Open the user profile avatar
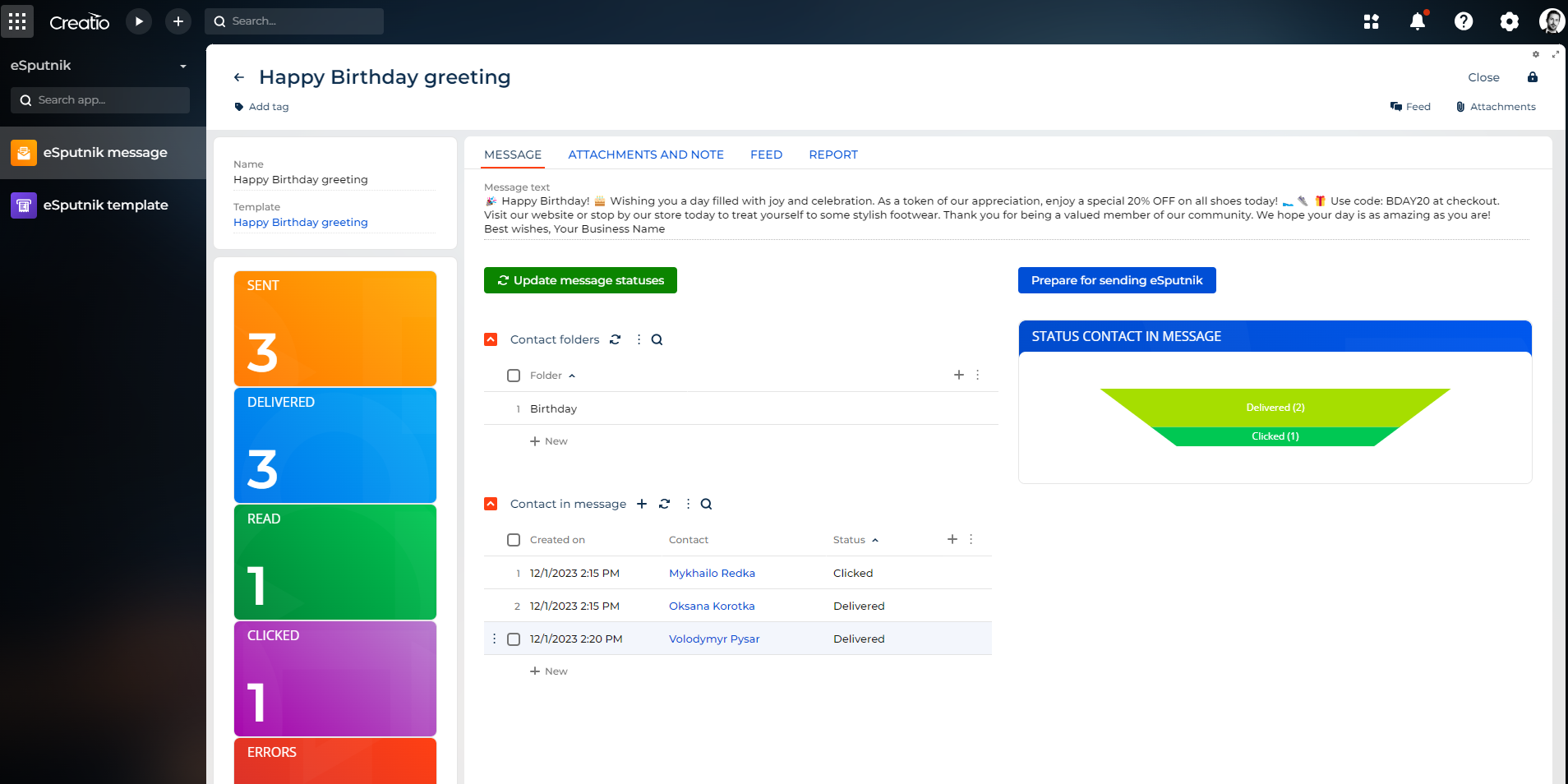 [x=1552, y=21]
